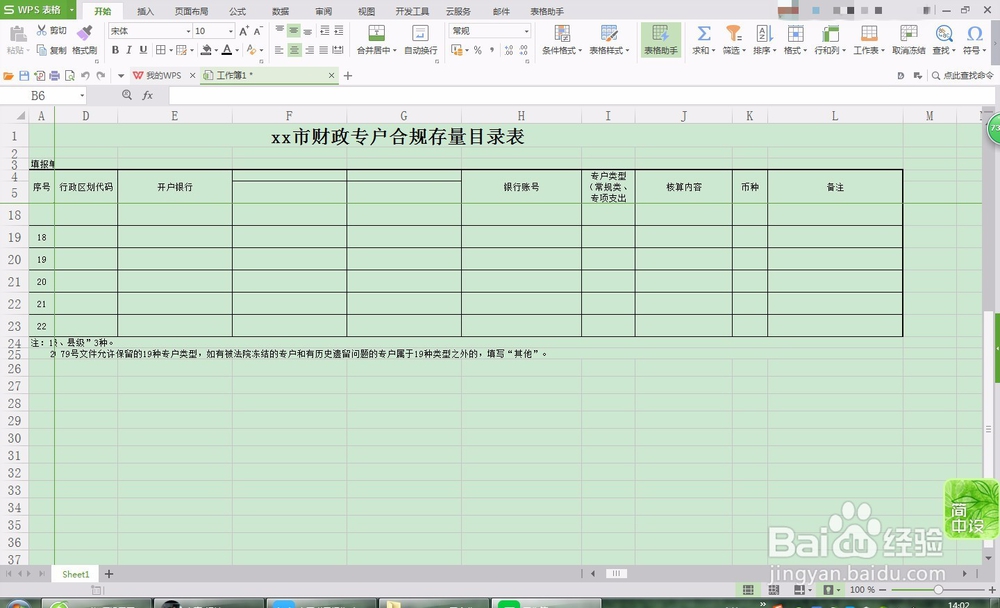Click the increase decimal places icon
The height and width of the screenshot is (608, 1000).
tap(508, 50)
